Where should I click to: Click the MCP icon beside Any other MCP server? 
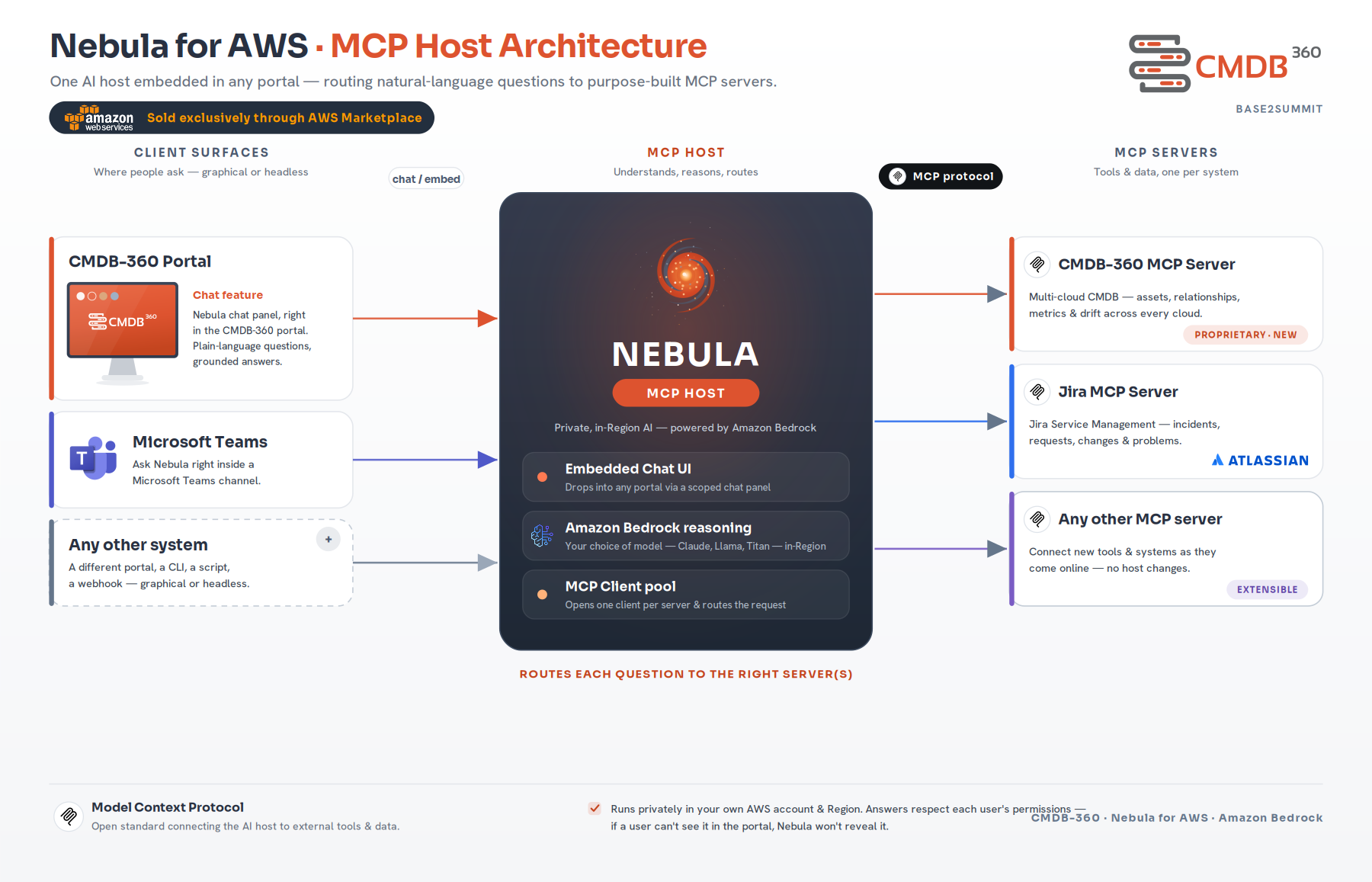(1037, 519)
